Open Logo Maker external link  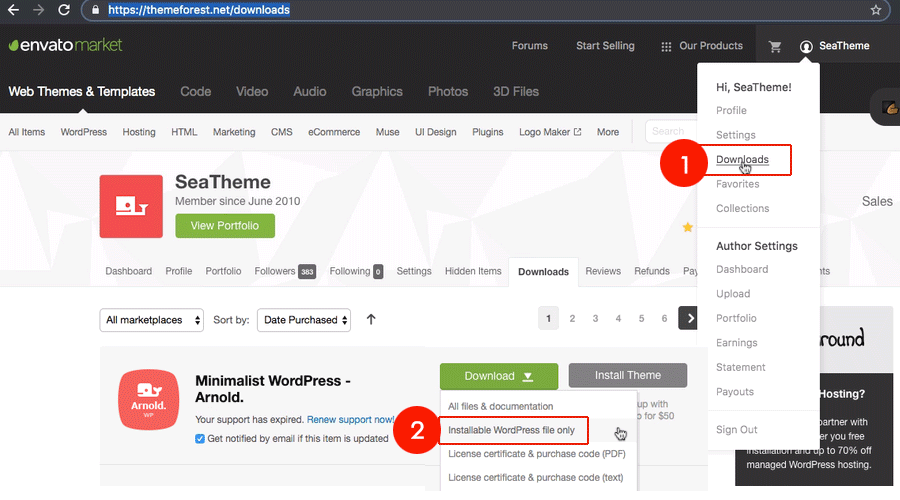(550, 132)
